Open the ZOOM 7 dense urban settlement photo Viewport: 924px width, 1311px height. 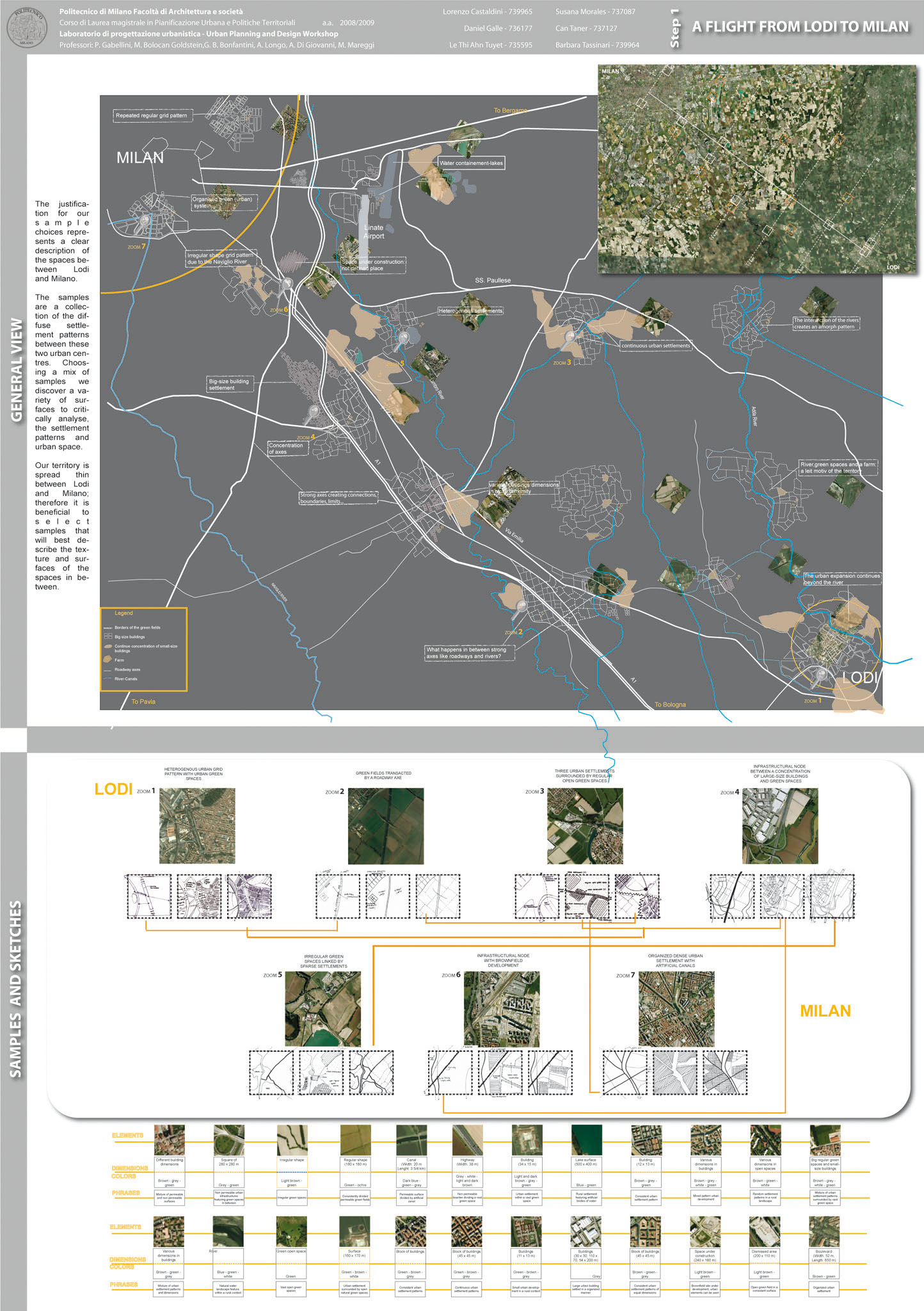[x=676, y=1009]
